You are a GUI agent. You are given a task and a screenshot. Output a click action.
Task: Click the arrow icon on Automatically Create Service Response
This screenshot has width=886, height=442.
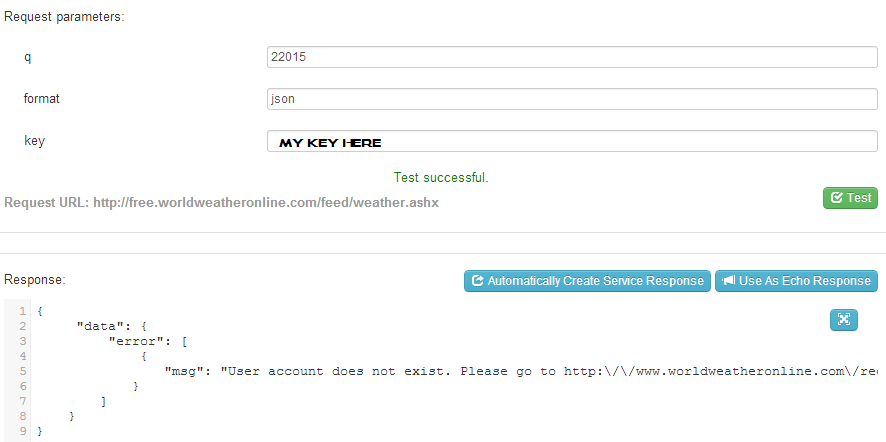pos(477,281)
